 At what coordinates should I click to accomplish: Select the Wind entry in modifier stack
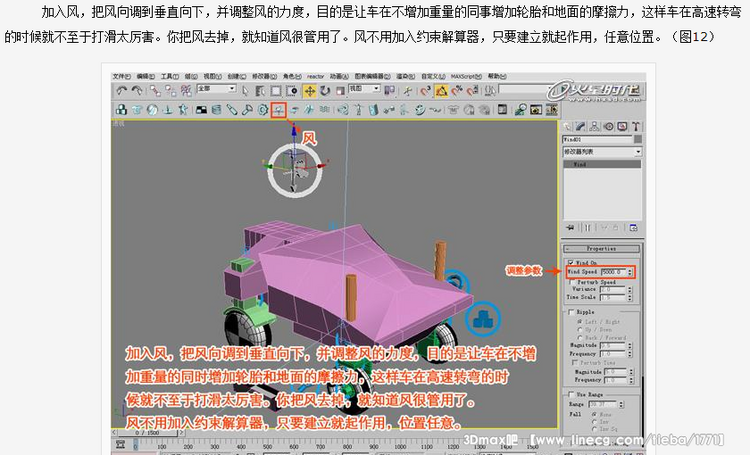[602, 164]
